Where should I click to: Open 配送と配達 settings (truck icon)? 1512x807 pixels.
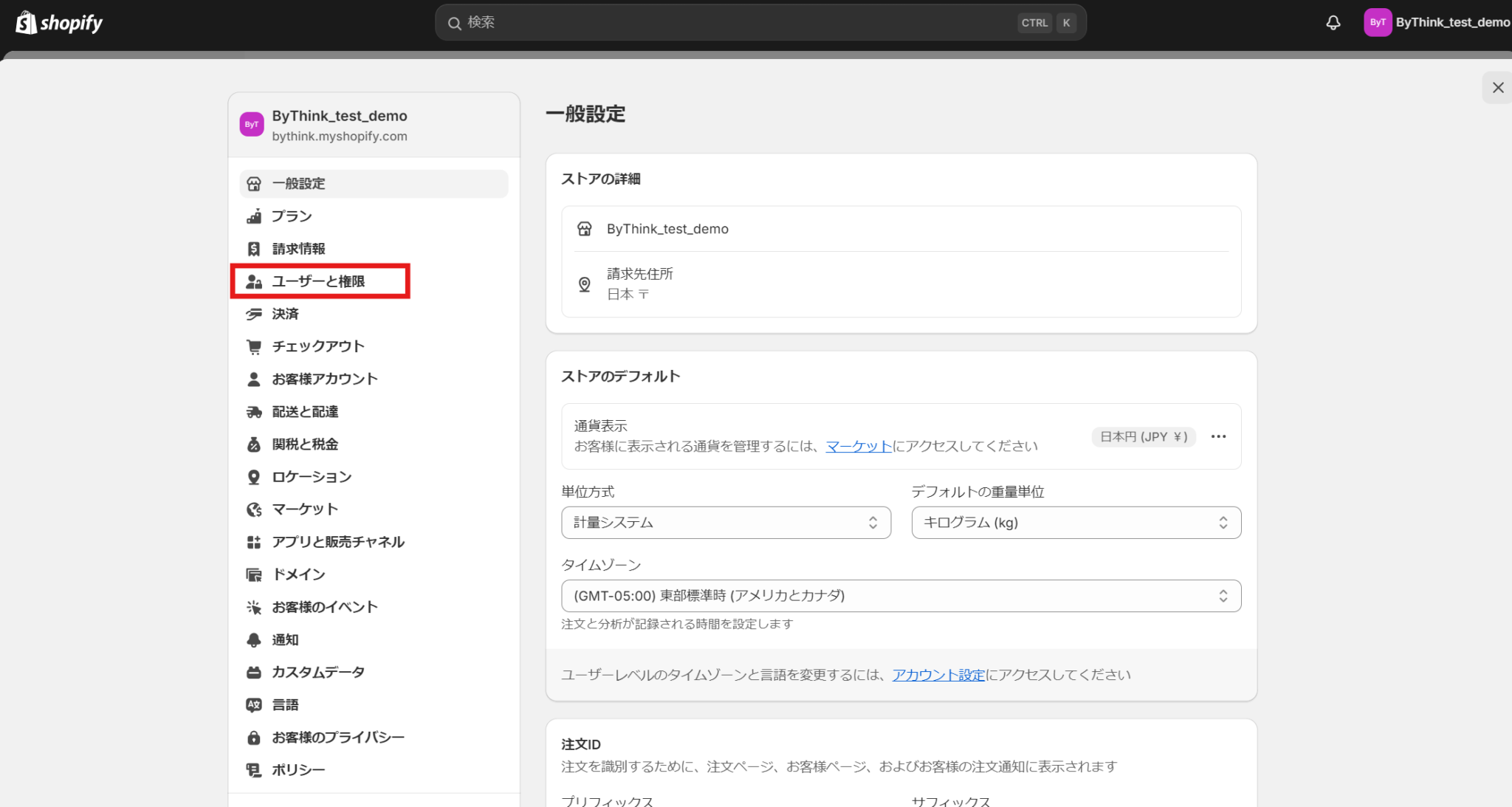click(306, 411)
